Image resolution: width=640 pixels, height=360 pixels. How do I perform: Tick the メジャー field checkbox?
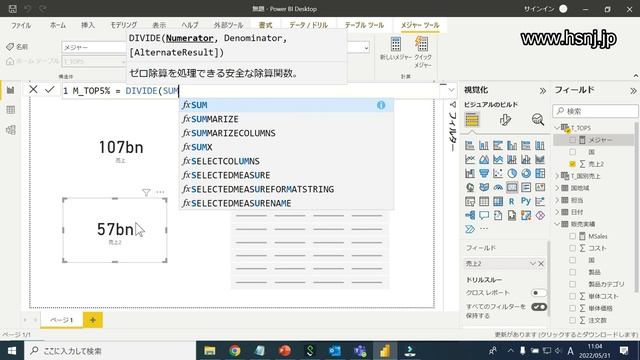[572, 140]
